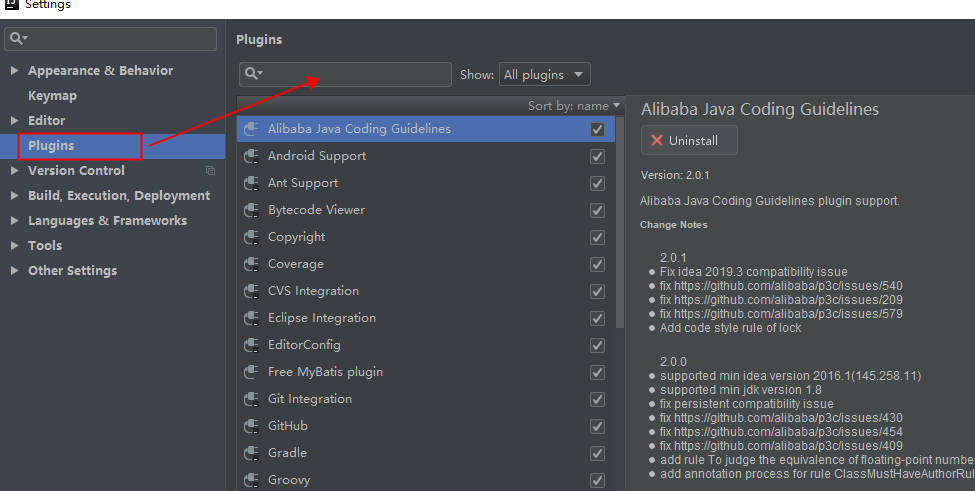975x491 pixels.
Task: Click the Free MyBatis plugin icon
Action: click(251, 372)
